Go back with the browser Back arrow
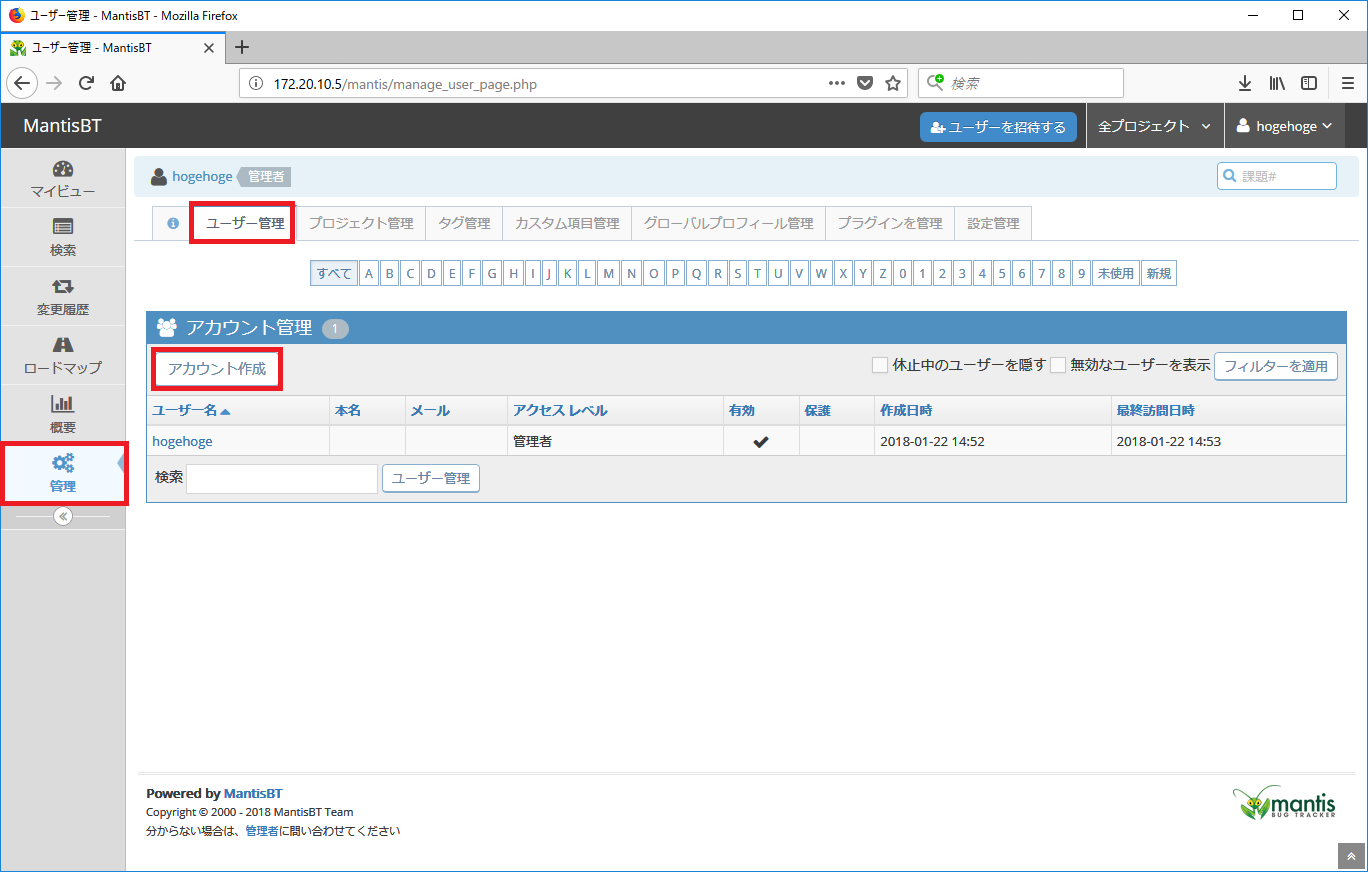 pos(22,83)
